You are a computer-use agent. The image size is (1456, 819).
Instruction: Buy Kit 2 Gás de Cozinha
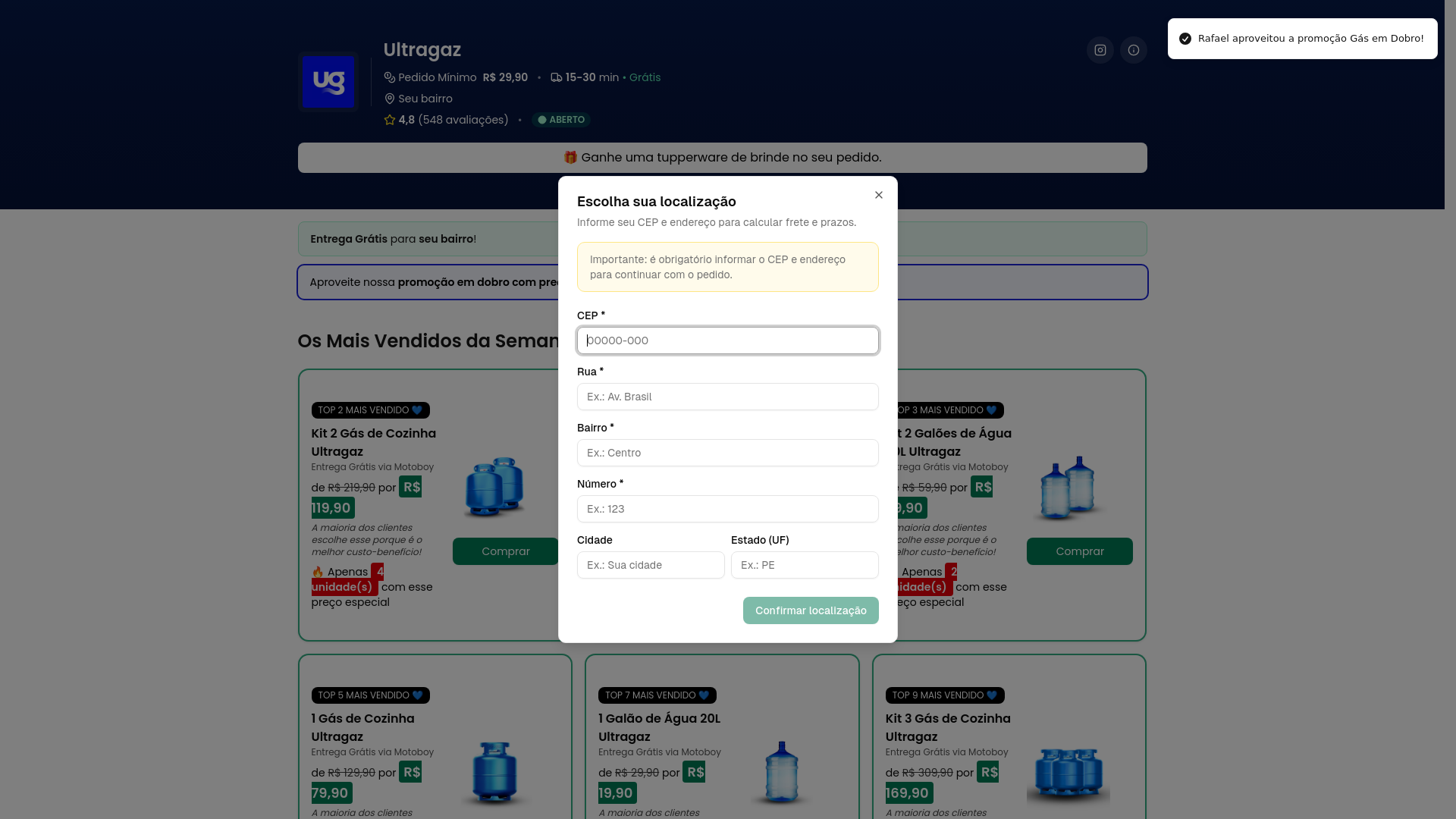pos(505,551)
